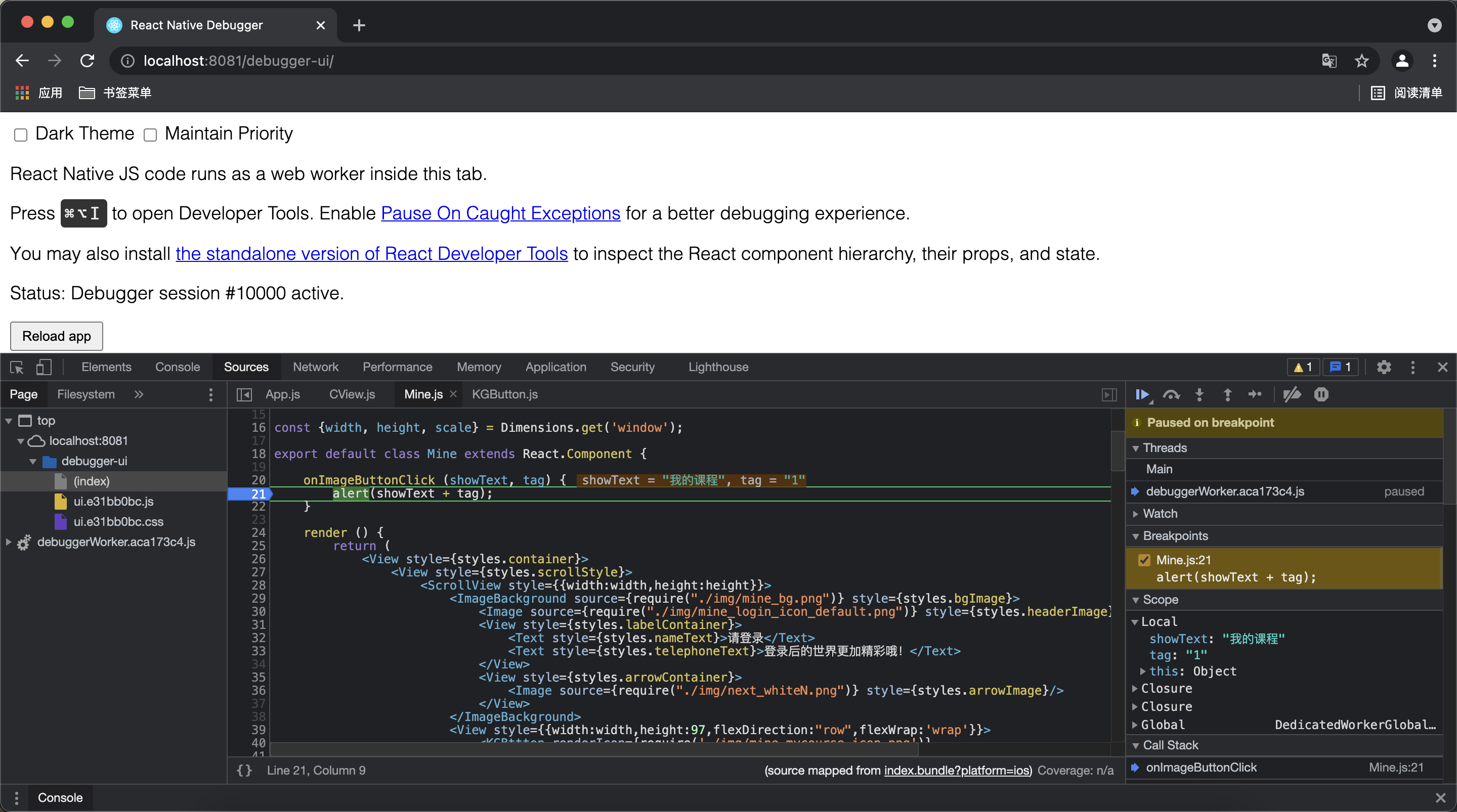Open the KGButton.js file tab

tap(504, 395)
